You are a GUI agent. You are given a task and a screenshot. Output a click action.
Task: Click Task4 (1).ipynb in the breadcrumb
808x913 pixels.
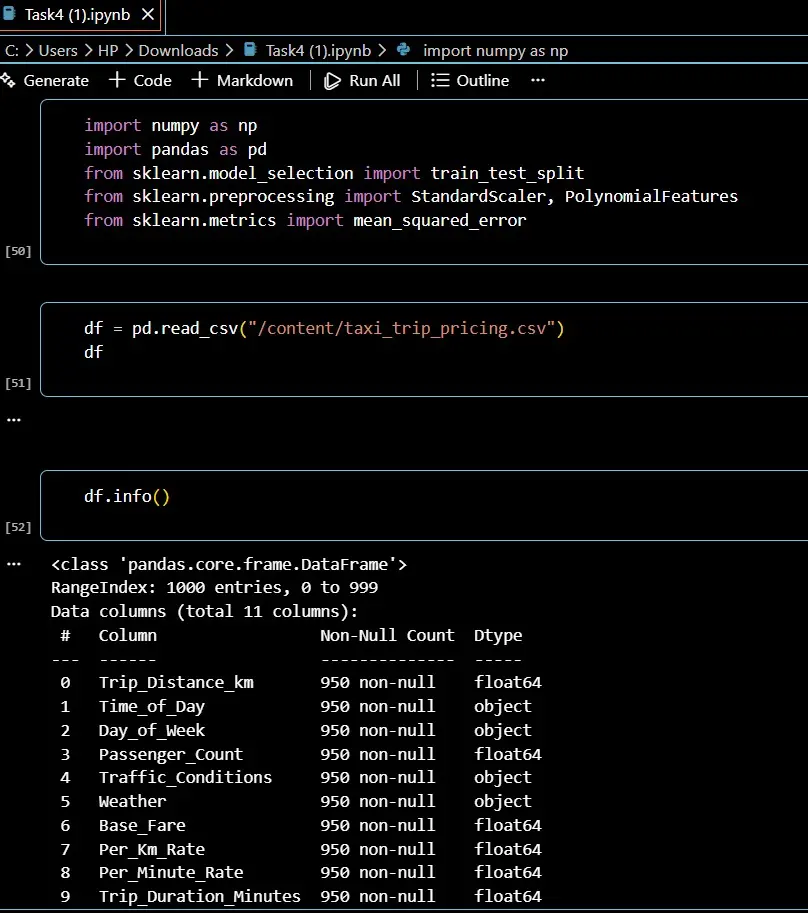click(x=318, y=51)
